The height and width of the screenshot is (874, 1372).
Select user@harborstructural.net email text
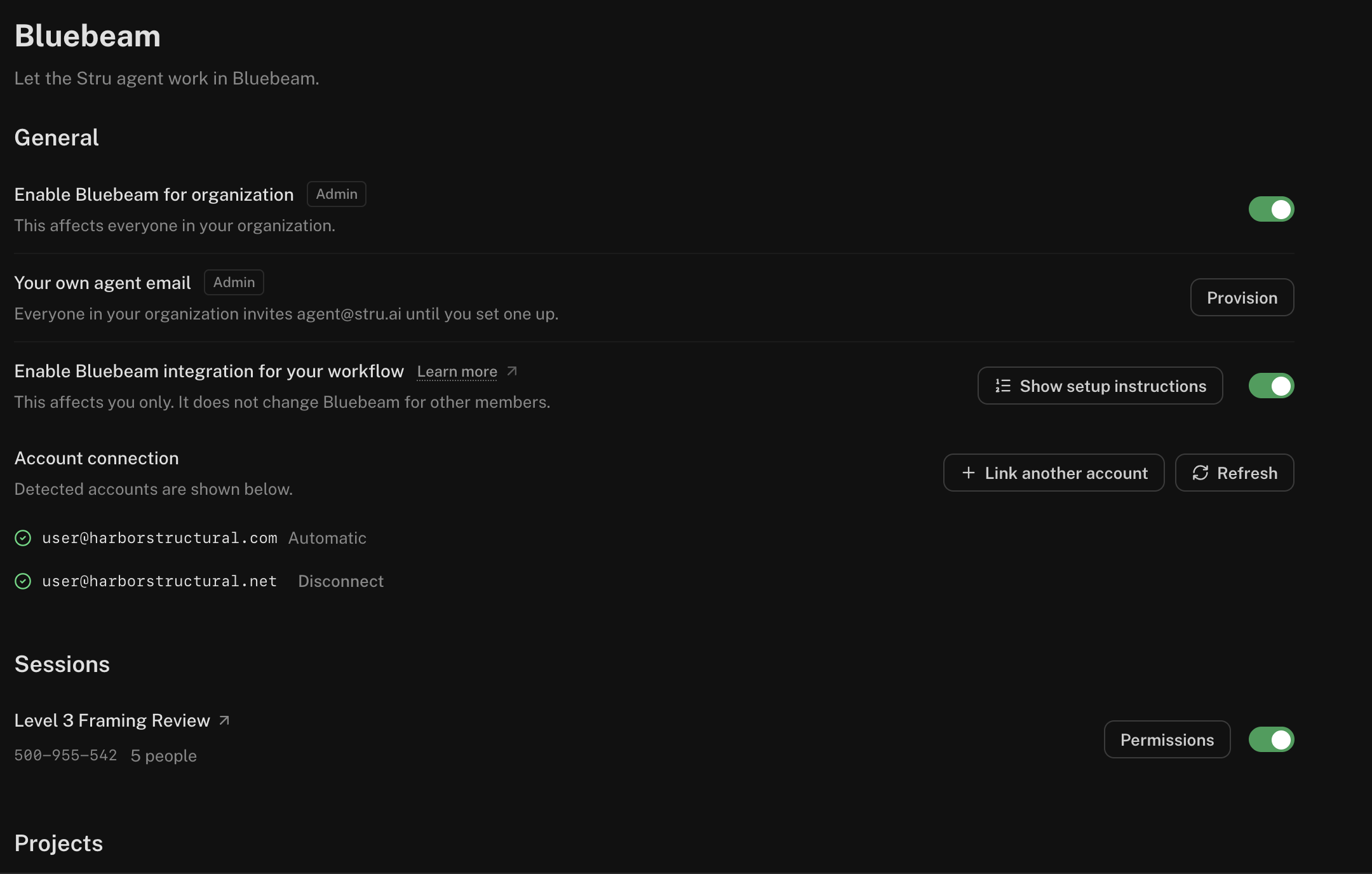click(159, 581)
